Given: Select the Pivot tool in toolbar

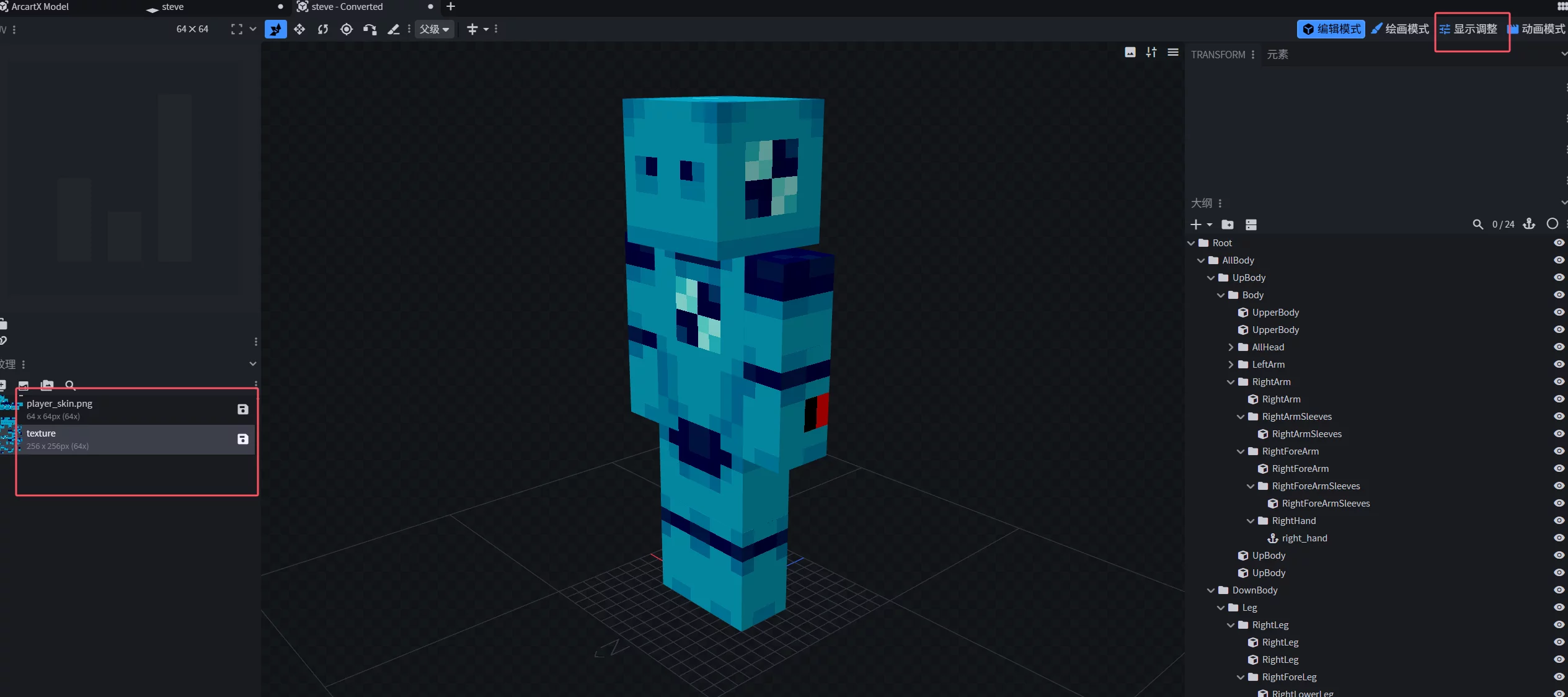Looking at the screenshot, I should [347, 29].
